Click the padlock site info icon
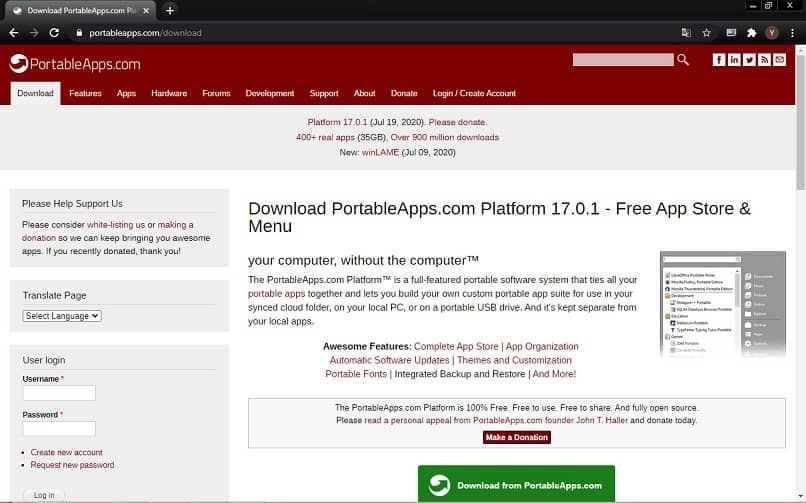806x503 pixels. (79, 33)
